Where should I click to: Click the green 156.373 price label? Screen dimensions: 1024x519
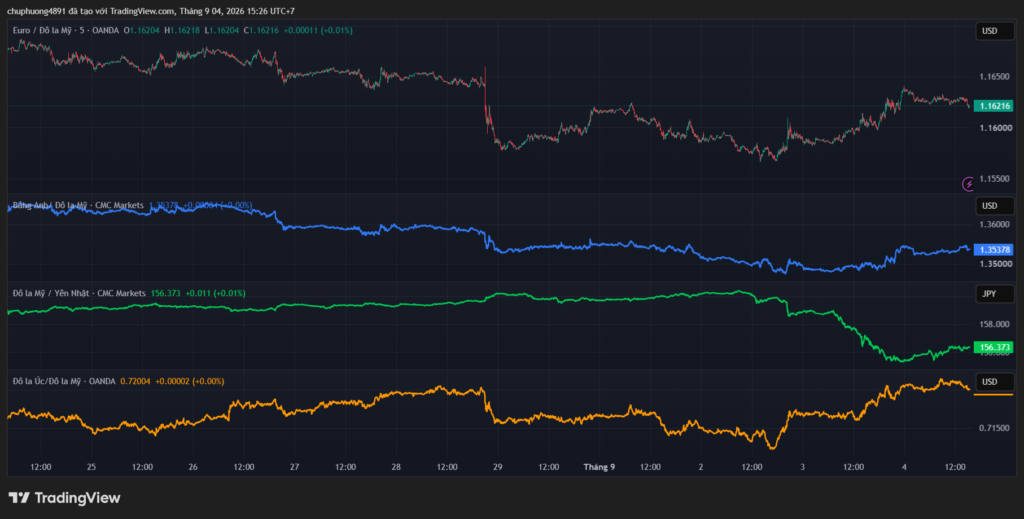coord(993,347)
